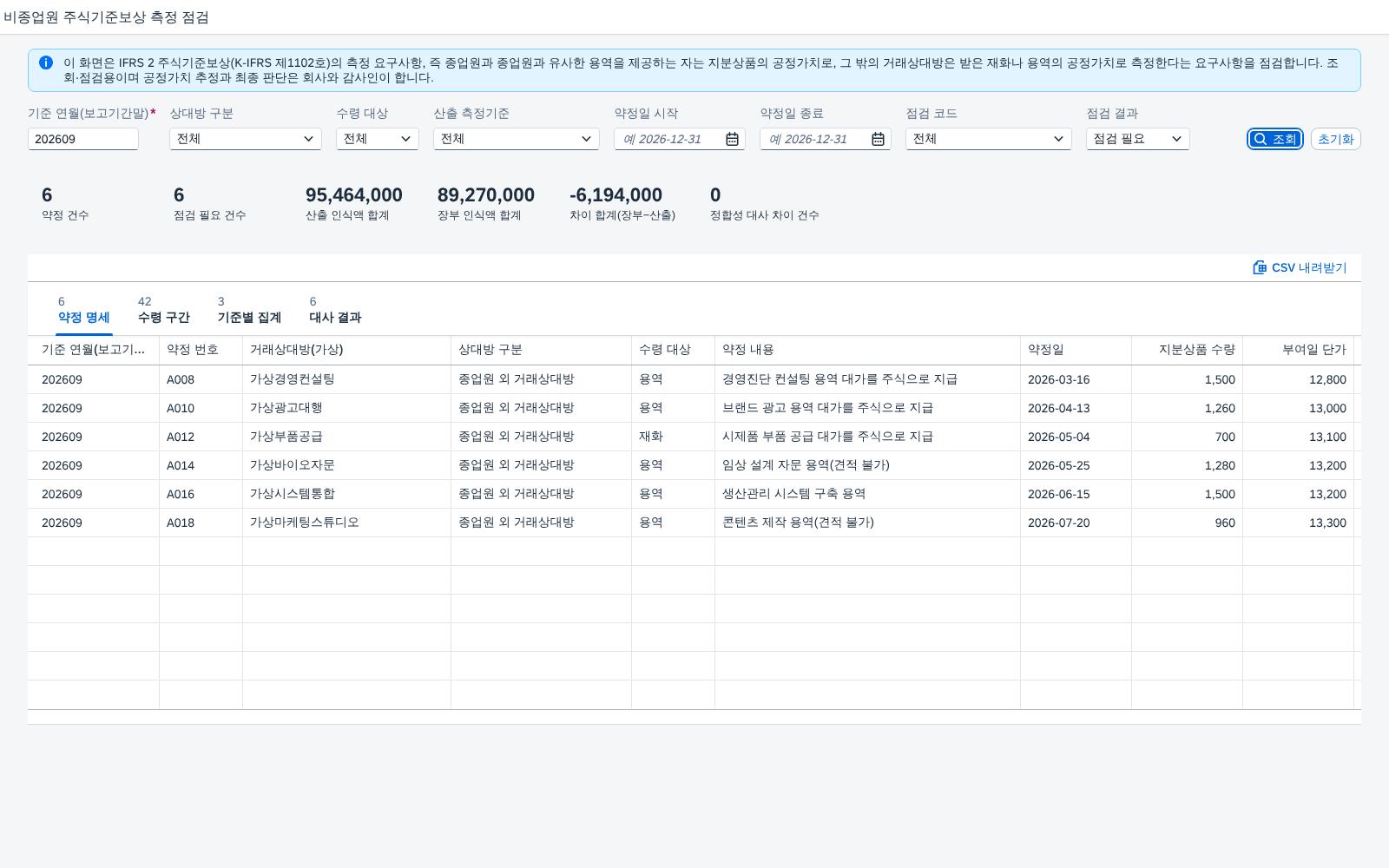Expand the 산출 측정기준 dropdown
Viewport: 1389px width, 868px height.
517,139
